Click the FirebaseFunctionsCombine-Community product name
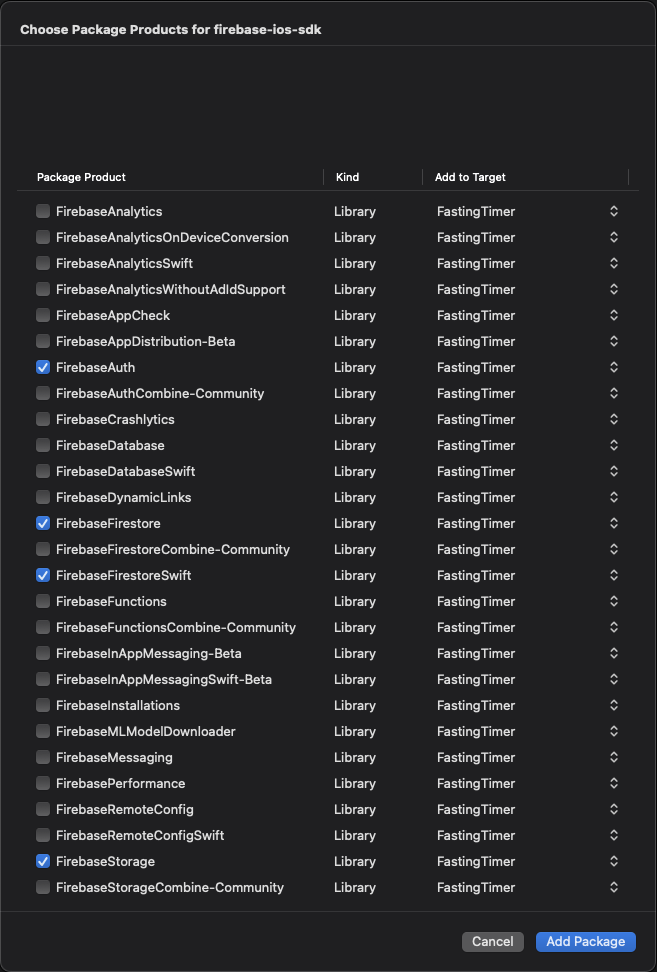Screen dimensions: 657x972 (x=176, y=627)
